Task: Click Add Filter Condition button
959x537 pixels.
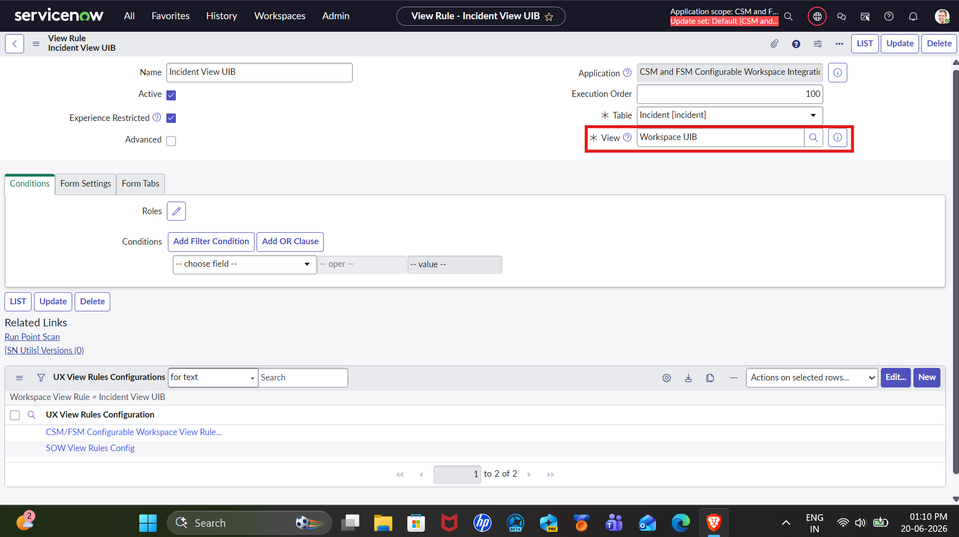Action: [x=211, y=242]
